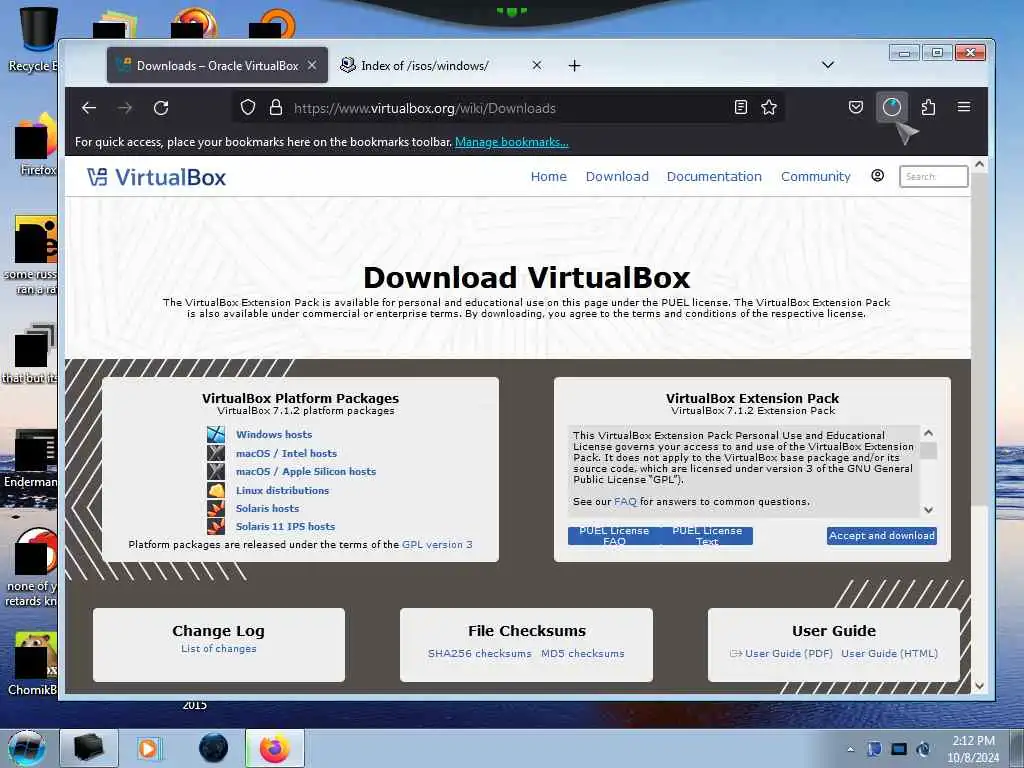Reload the VirtualBox downloads page
The width and height of the screenshot is (1024, 768).
[161, 108]
